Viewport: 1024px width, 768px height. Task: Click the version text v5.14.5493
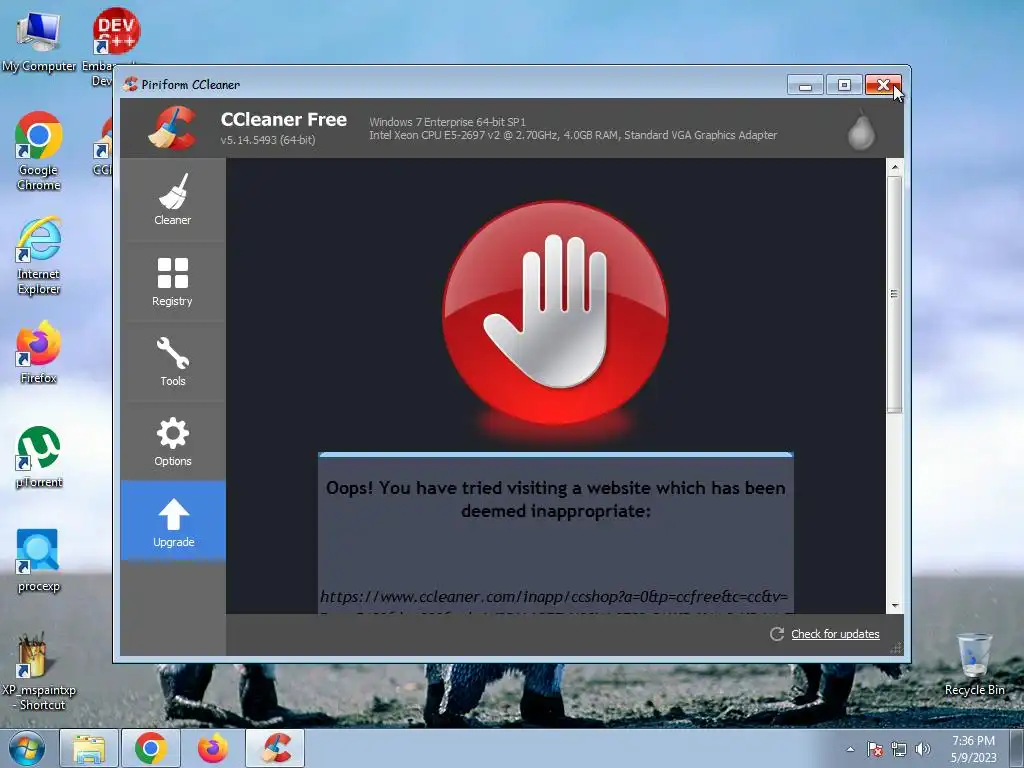[x=268, y=140]
